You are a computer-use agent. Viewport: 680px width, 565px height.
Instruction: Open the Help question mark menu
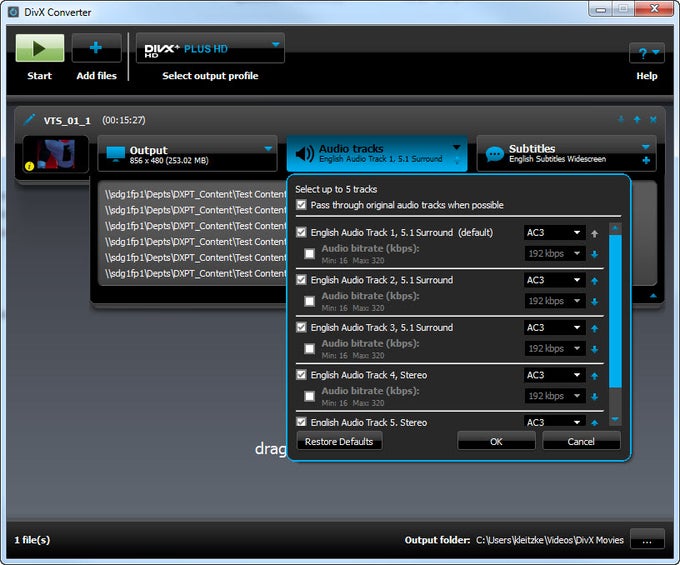click(x=647, y=53)
